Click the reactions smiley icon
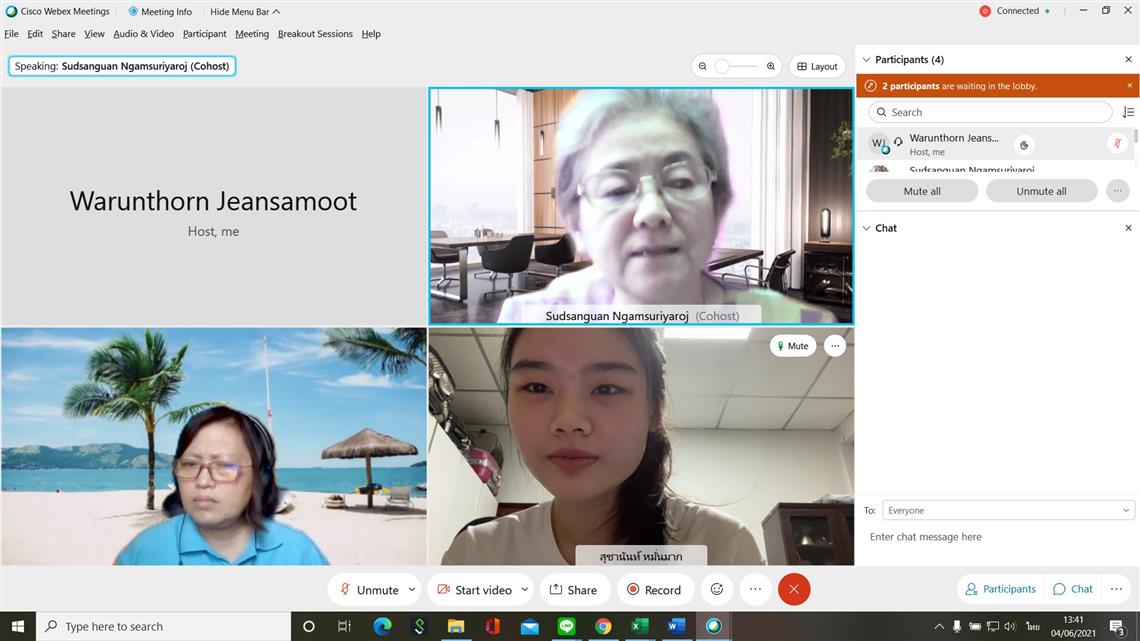The image size is (1140, 641). coord(716,590)
